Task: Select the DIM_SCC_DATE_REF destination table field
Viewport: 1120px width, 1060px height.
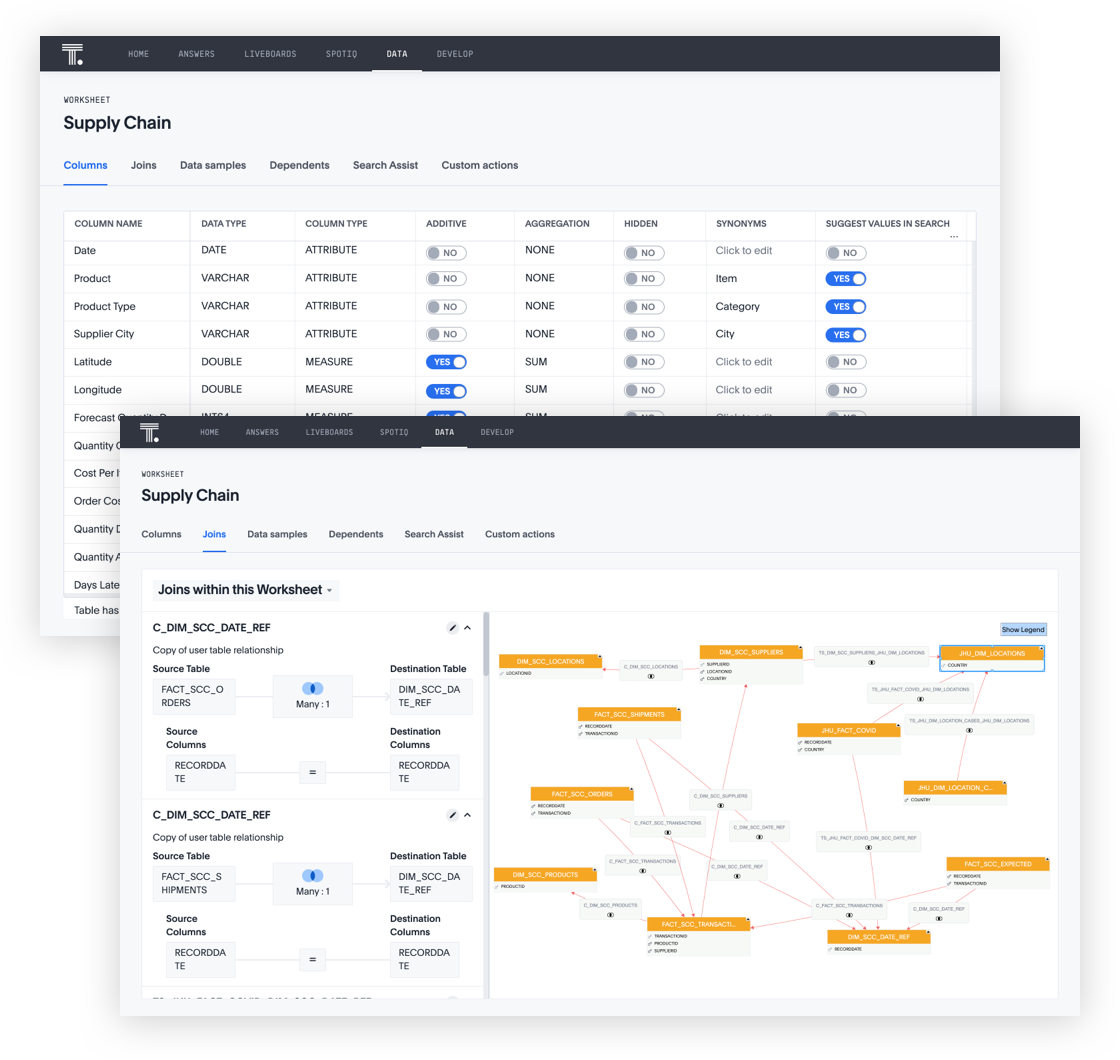Action: pos(432,697)
